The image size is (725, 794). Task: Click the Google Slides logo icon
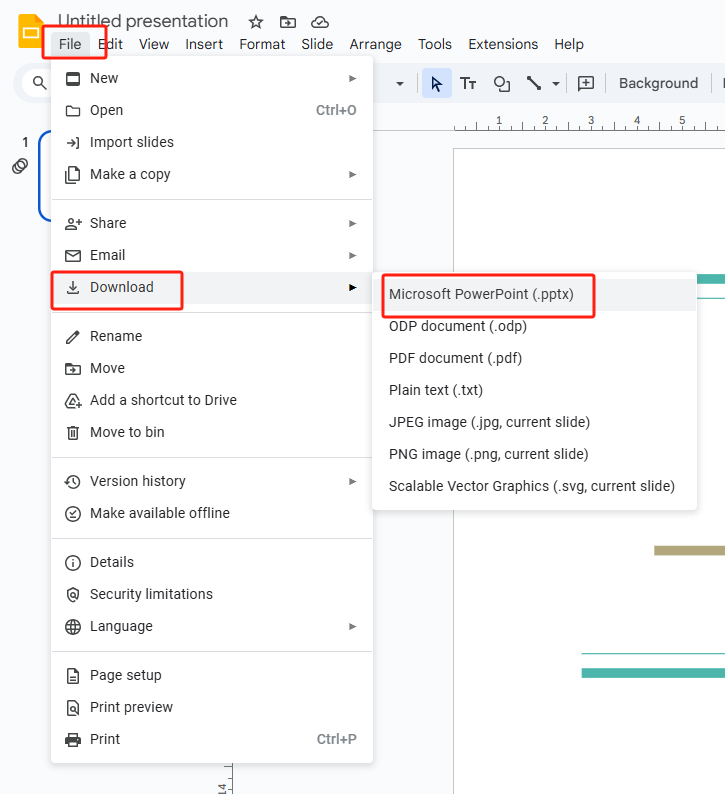pyautogui.click(x=30, y=31)
